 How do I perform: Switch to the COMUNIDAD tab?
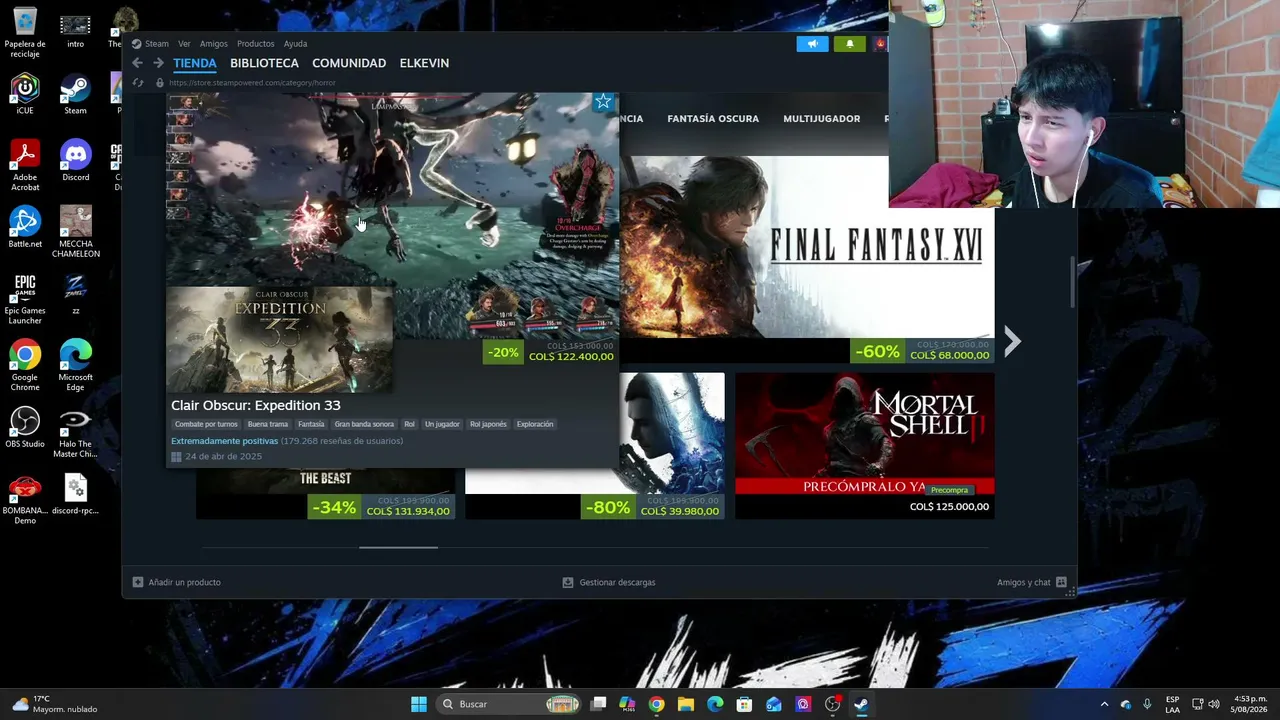point(349,63)
